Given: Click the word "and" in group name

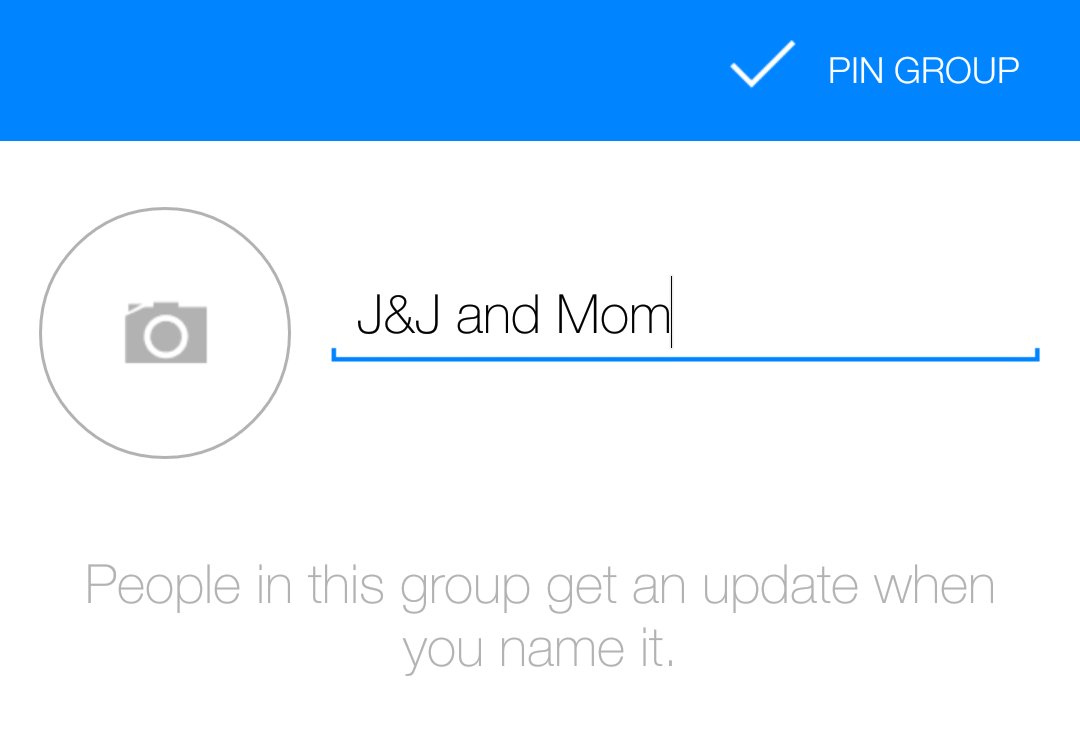Looking at the screenshot, I should pos(497,315).
